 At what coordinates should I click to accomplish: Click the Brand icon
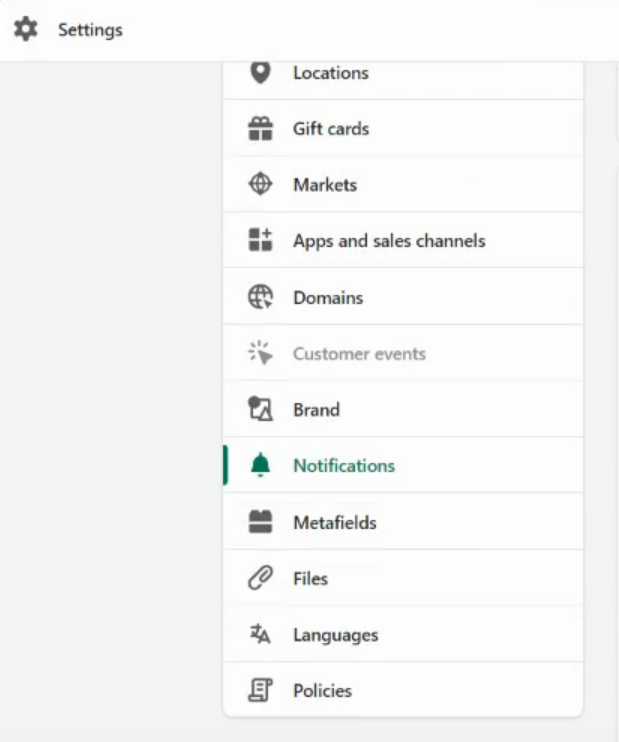click(260, 410)
